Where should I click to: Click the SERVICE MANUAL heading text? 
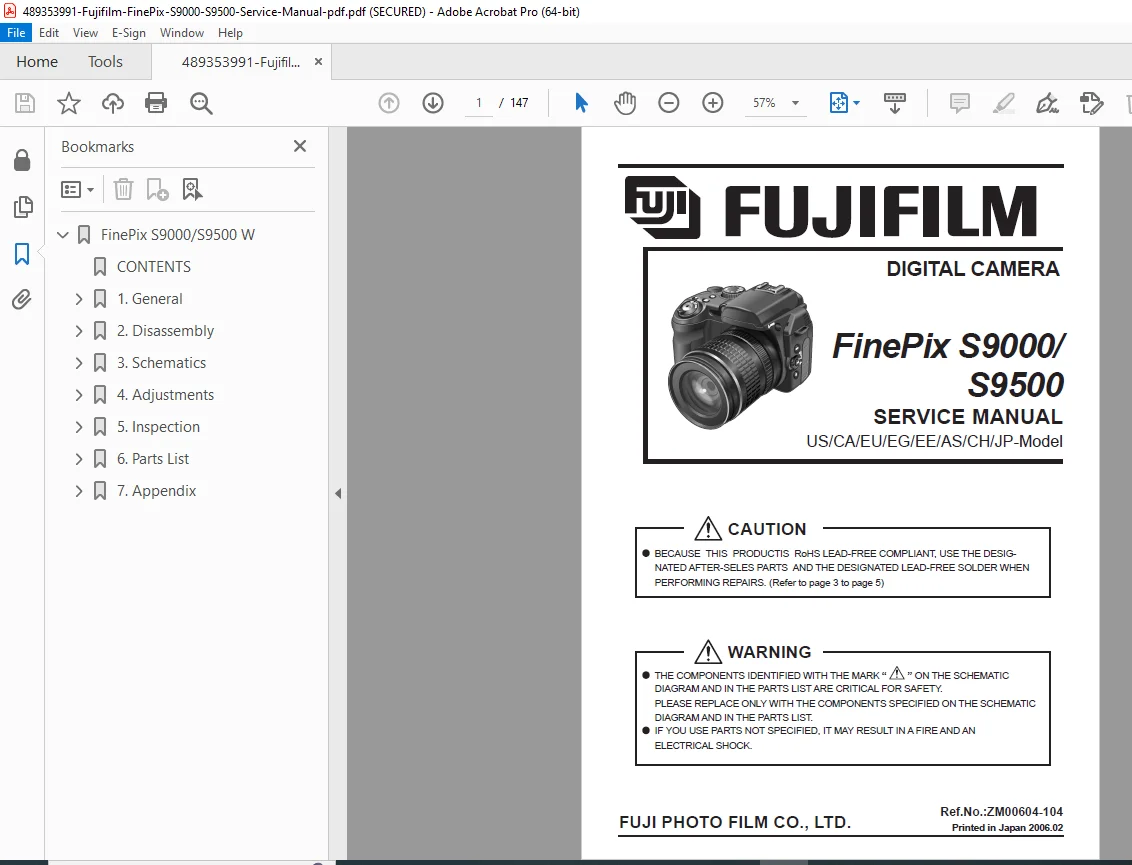pos(967,417)
